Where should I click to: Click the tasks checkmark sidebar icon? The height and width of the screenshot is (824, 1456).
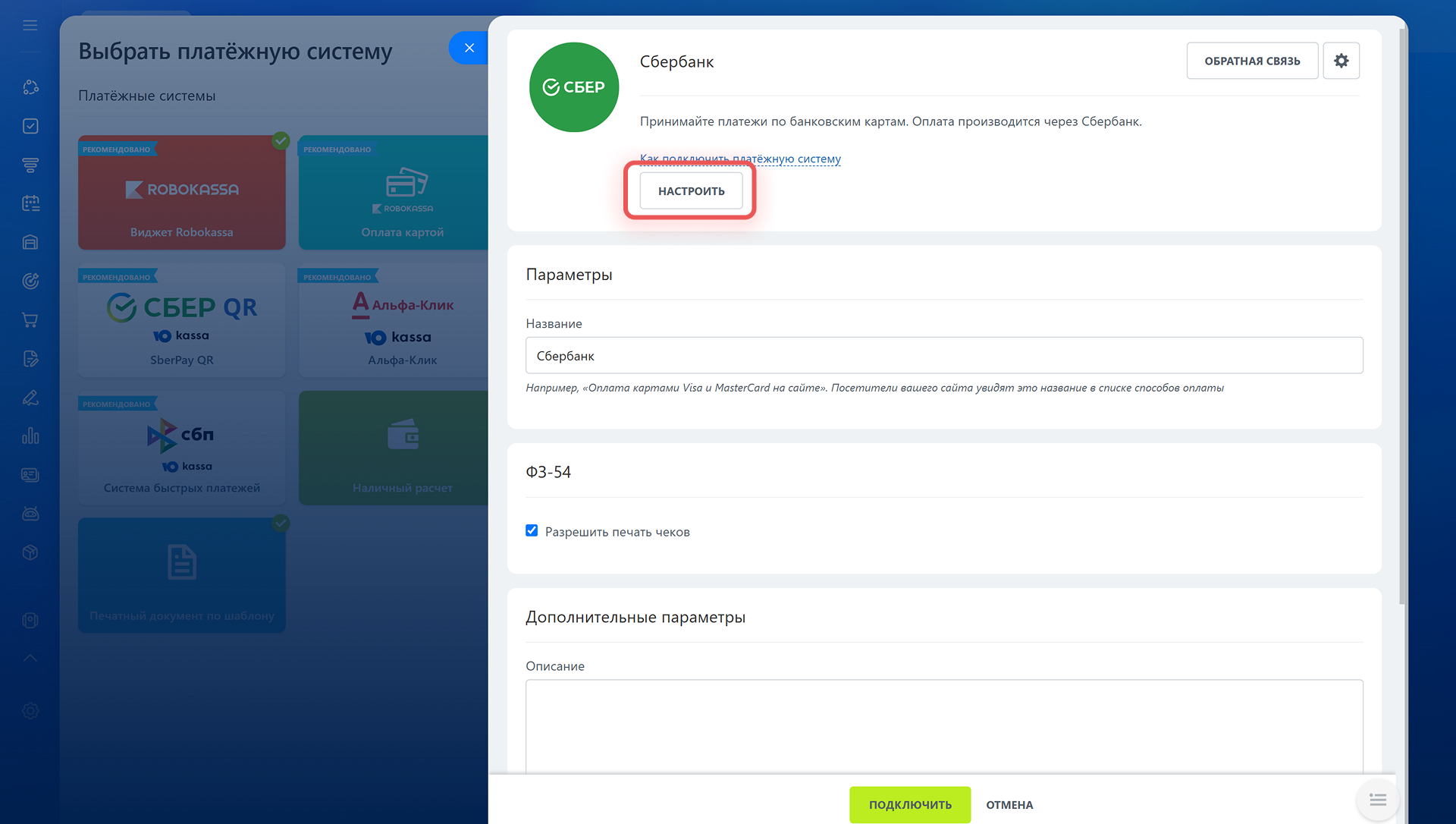point(30,126)
